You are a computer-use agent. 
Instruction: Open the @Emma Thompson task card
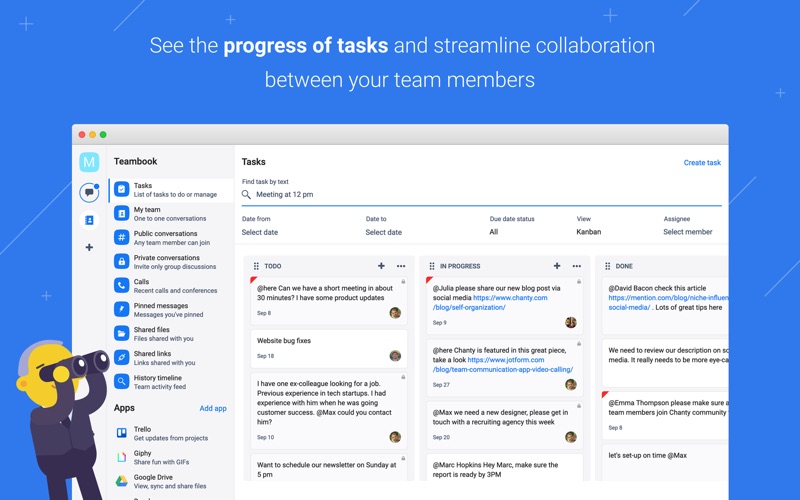665,415
